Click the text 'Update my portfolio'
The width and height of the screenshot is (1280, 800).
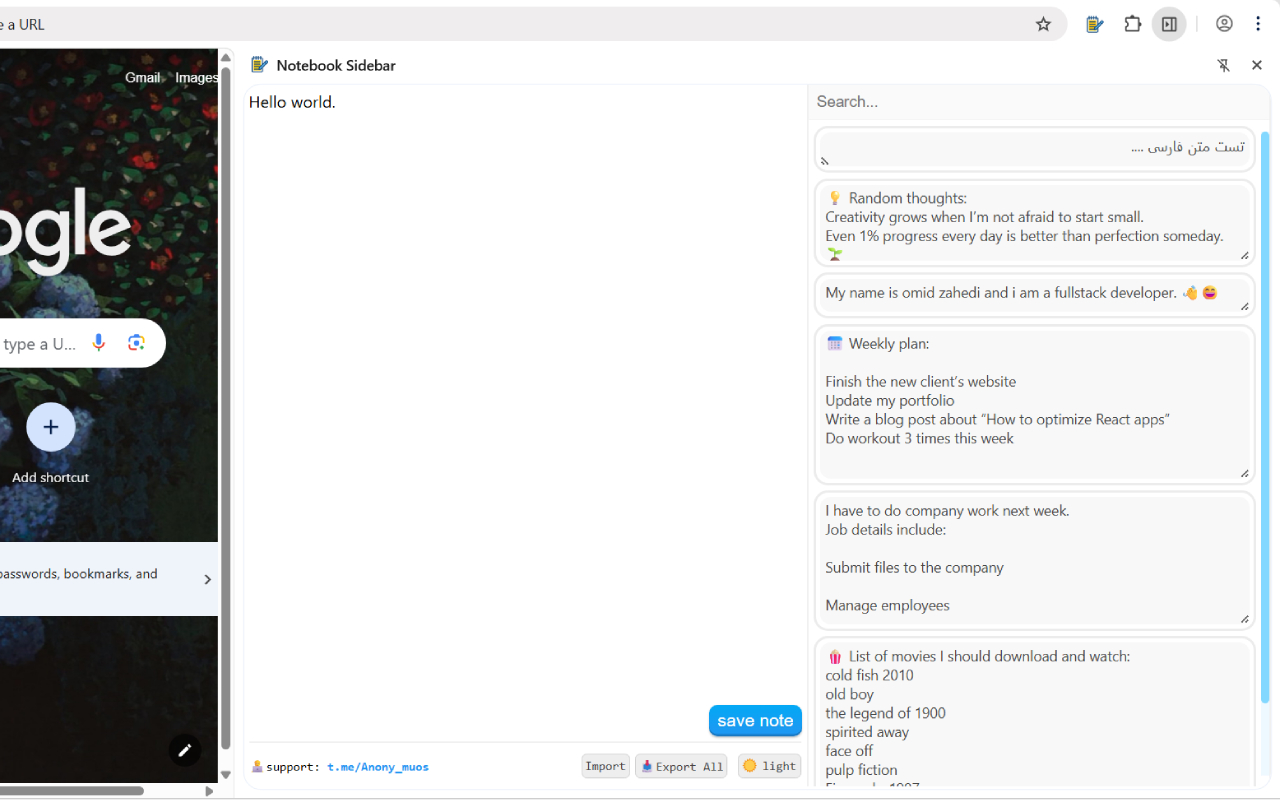(890, 400)
